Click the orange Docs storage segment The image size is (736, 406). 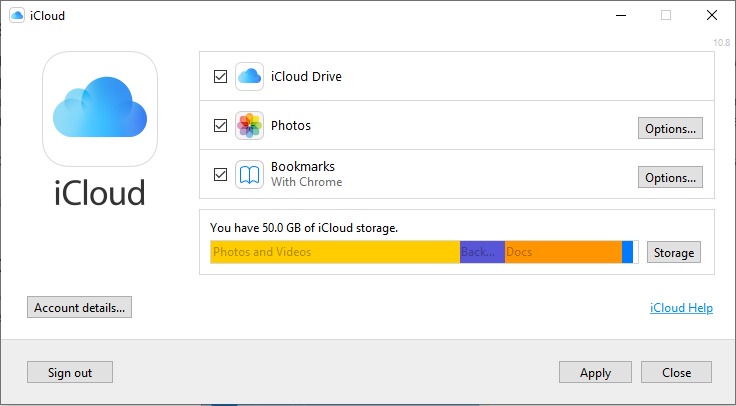563,252
